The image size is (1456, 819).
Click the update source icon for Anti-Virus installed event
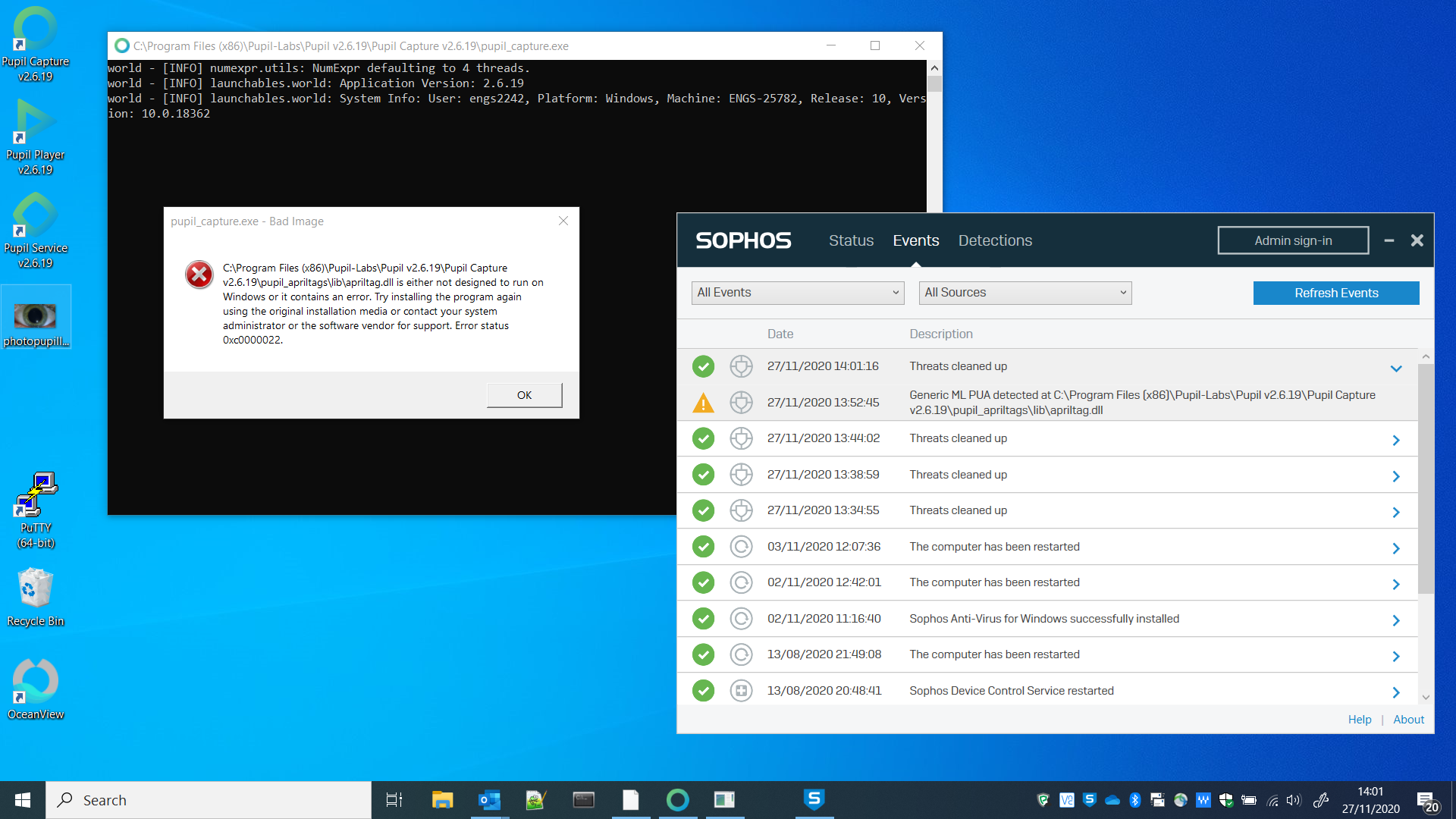pyautogui.click(x=741, y=619)
